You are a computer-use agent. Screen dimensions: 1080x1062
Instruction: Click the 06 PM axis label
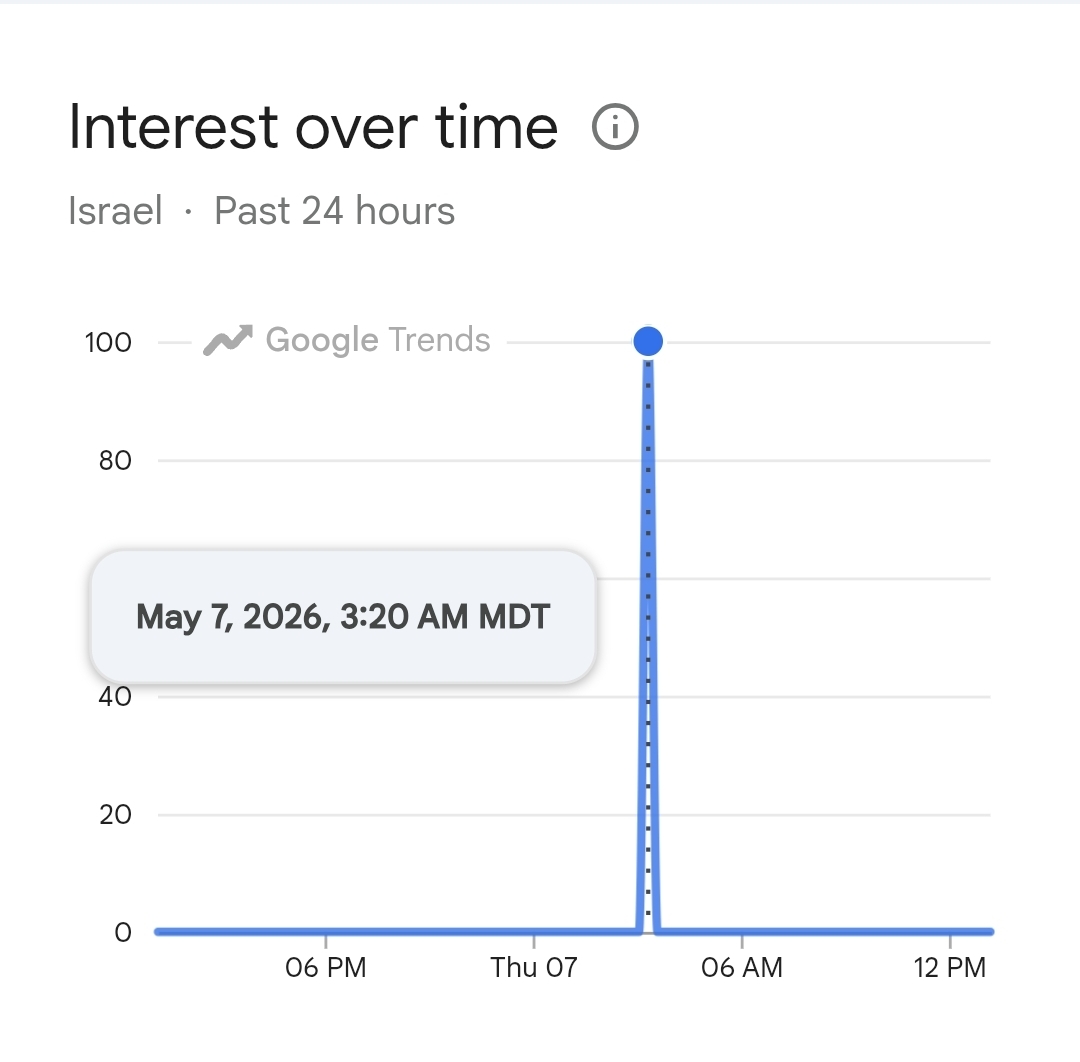click(x=326, y=968)
